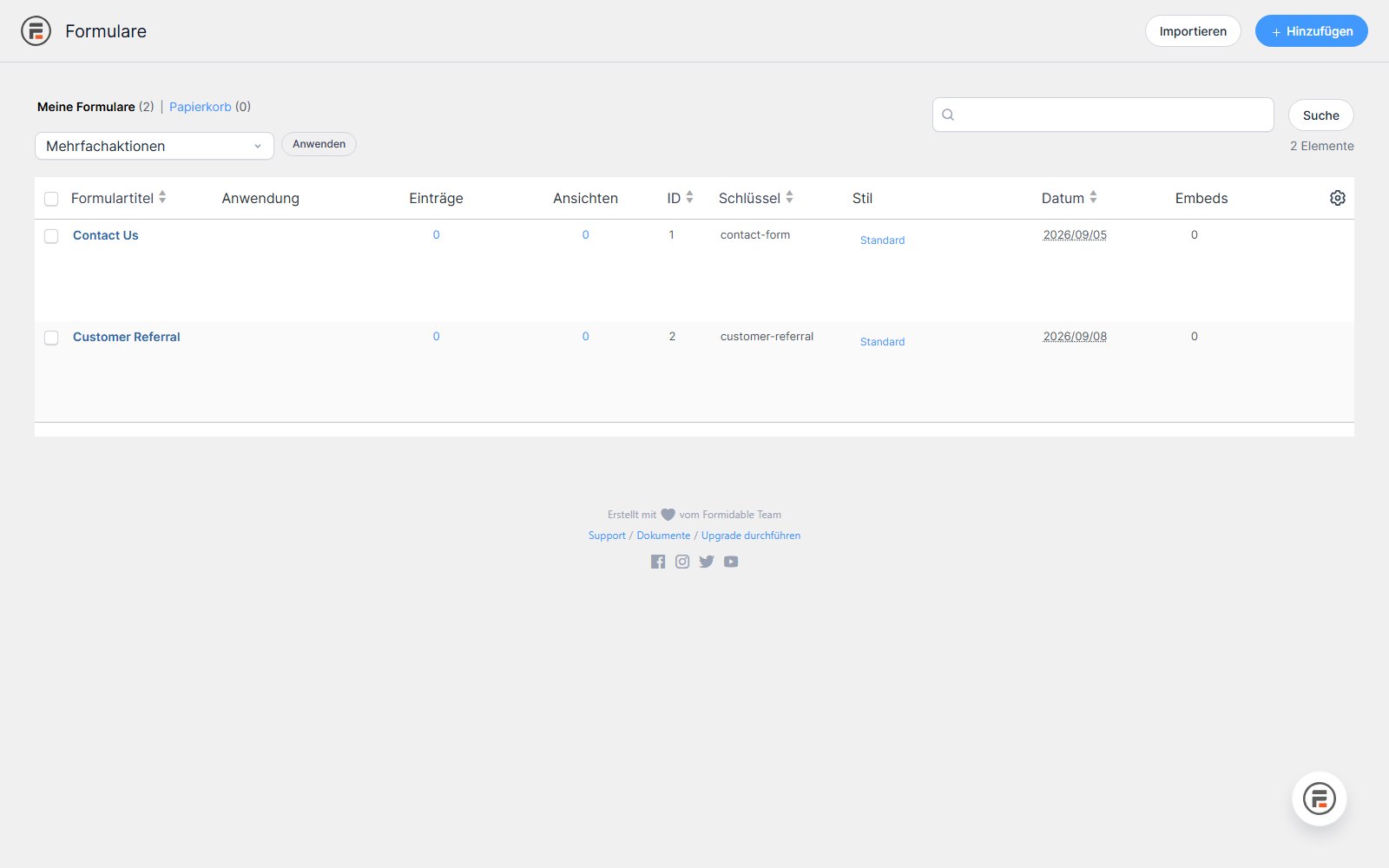1389x868 pixels.
Task: Click the contact-form key text
Action: (x=755, y=234)
